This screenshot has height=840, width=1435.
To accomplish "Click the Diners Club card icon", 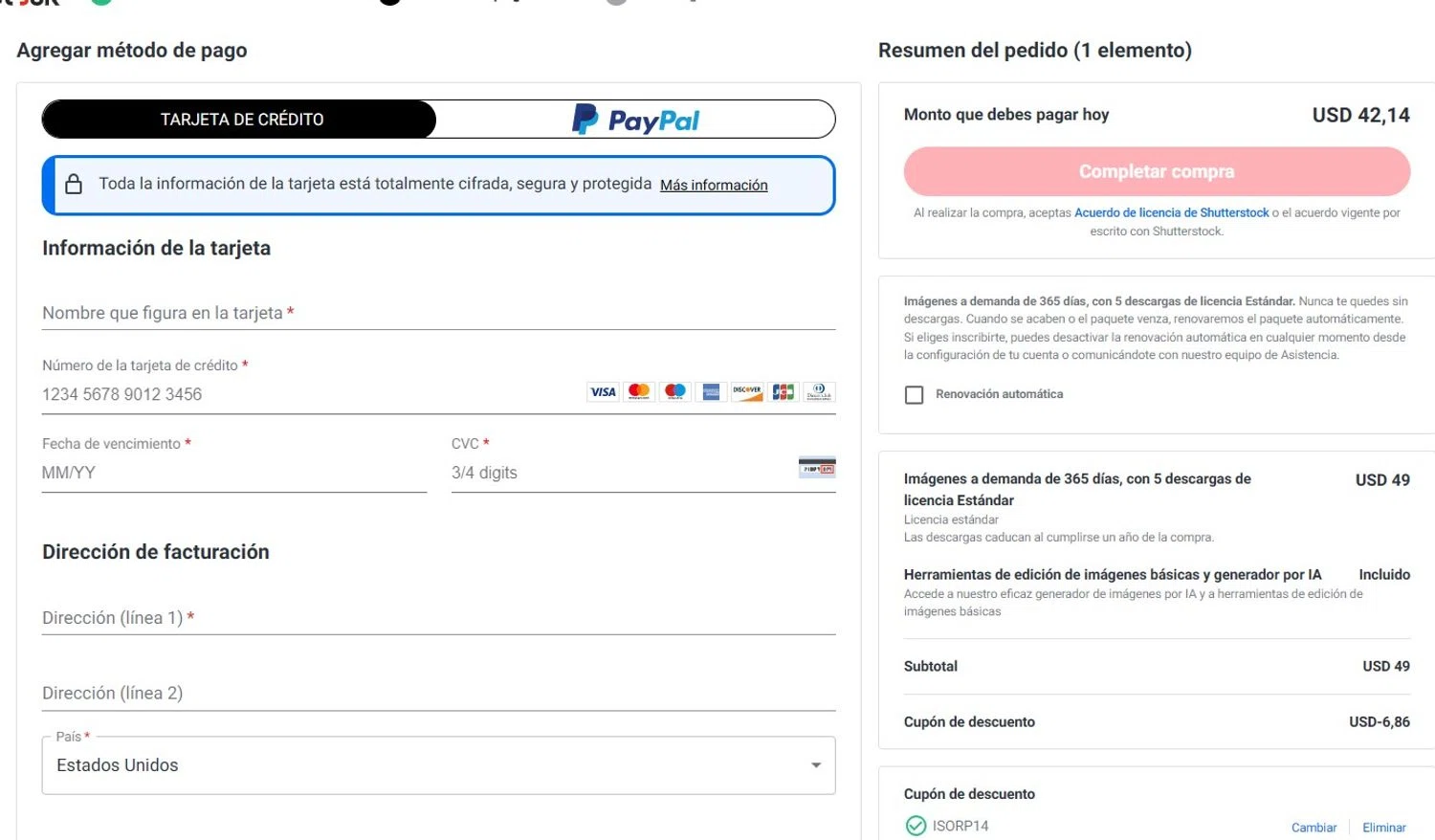I will click(819, 391).
